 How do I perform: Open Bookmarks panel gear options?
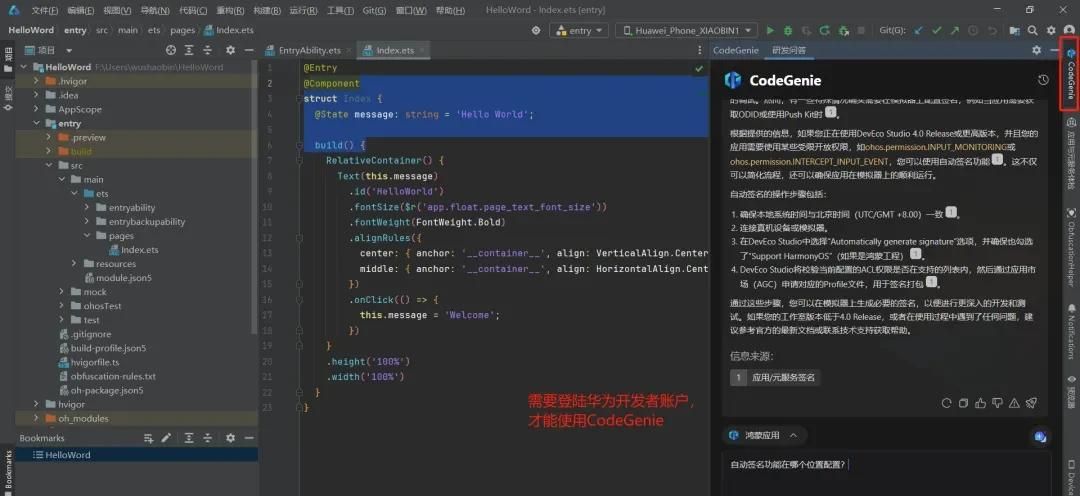(x=231, y=438)
